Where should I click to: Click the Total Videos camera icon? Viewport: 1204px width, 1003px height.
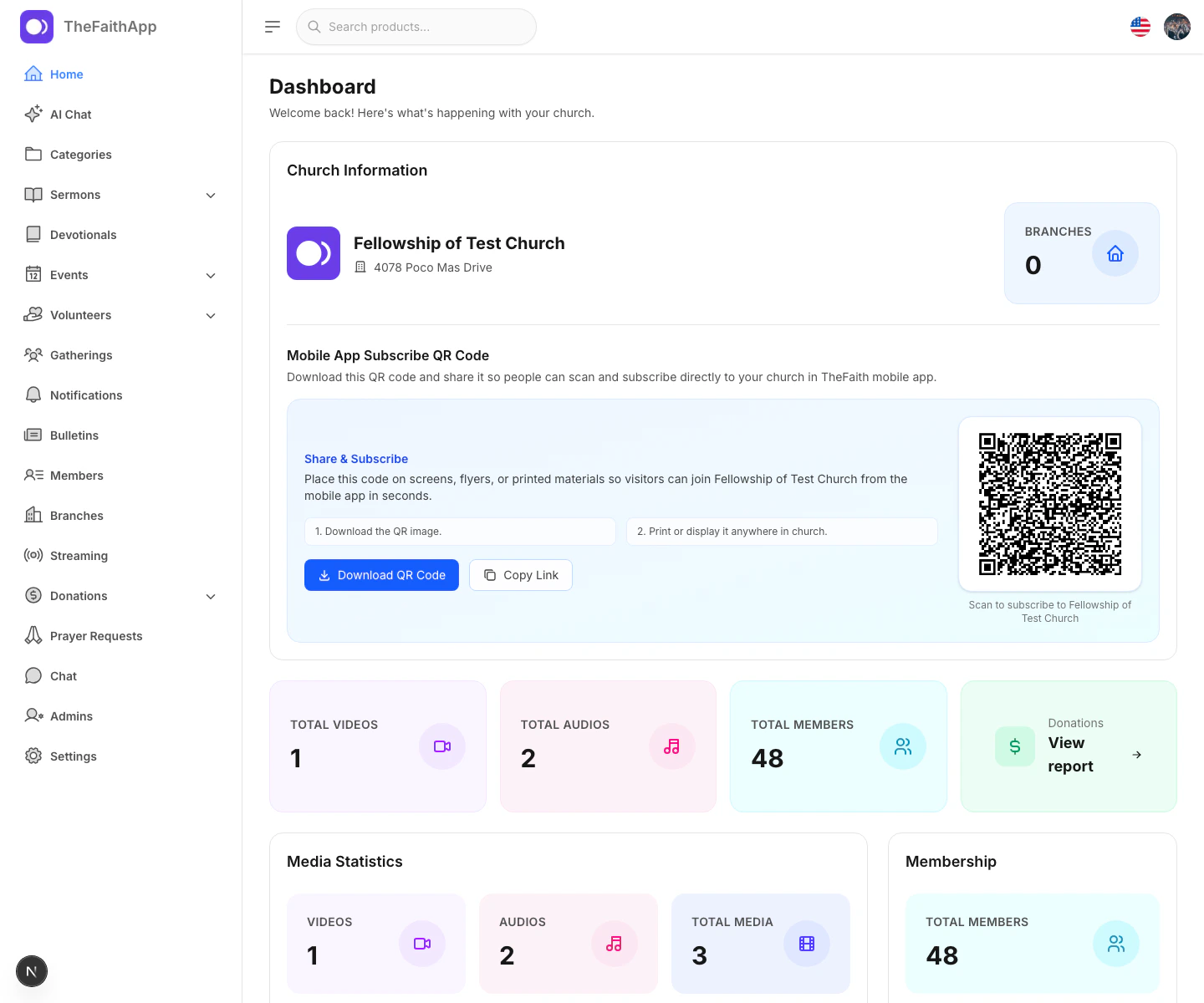442,746
